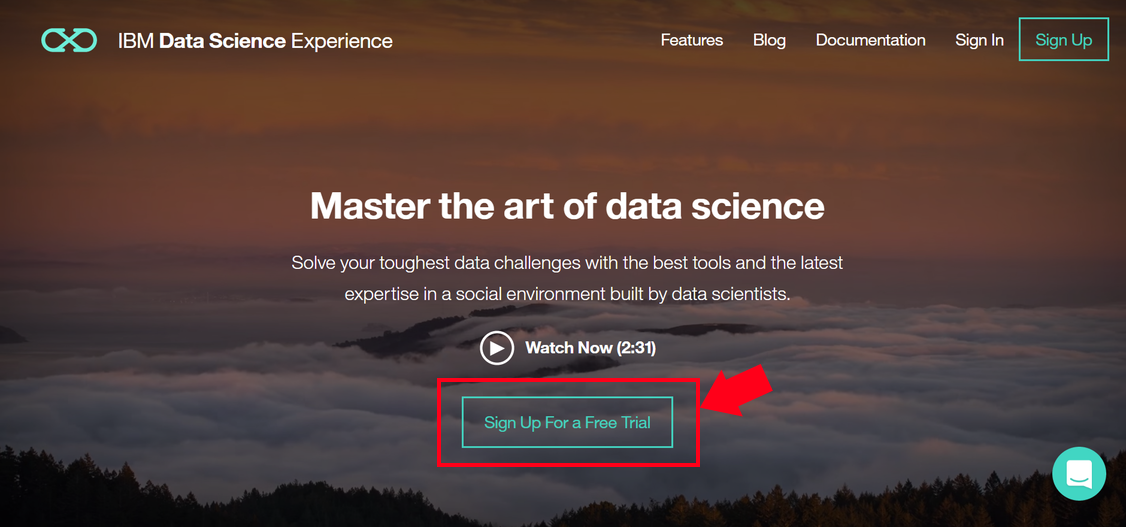This screenshot has height=527, width=1126.
Task: Select Sign In in the navigation
Action: tap(979, 40)
